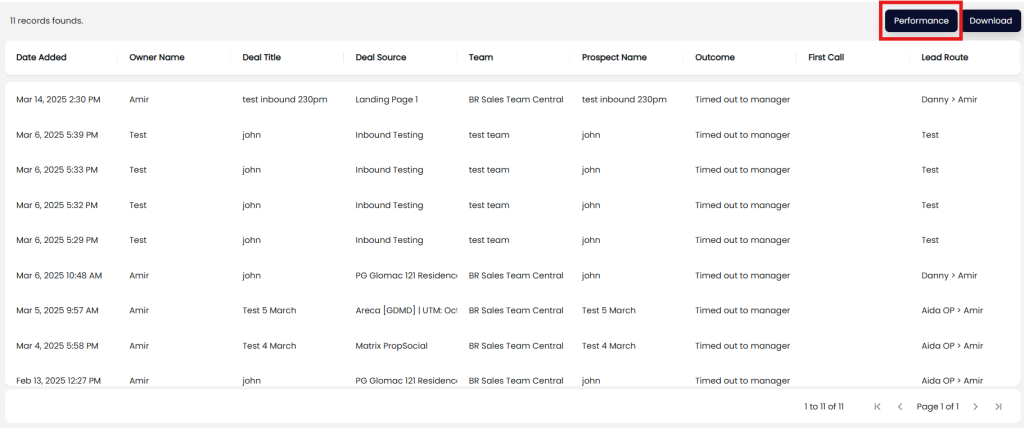Sort by Owner Name column header
The height and width of the screenshot is (428, 1024).
point(157,57)
